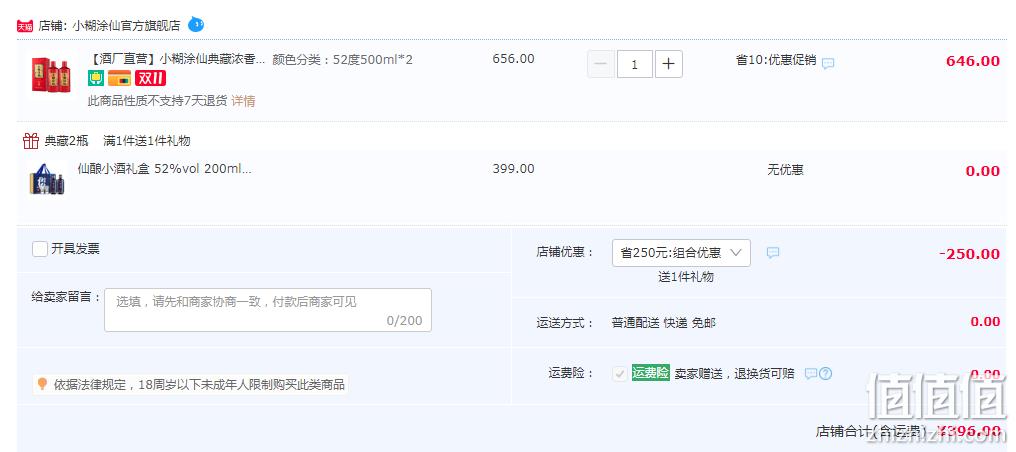The height and width of the screenshot is (452, 1016).
Task: Click the 满1件送1件礼物 promotion text
Action: pyautogui.click(x=146, y=141)
